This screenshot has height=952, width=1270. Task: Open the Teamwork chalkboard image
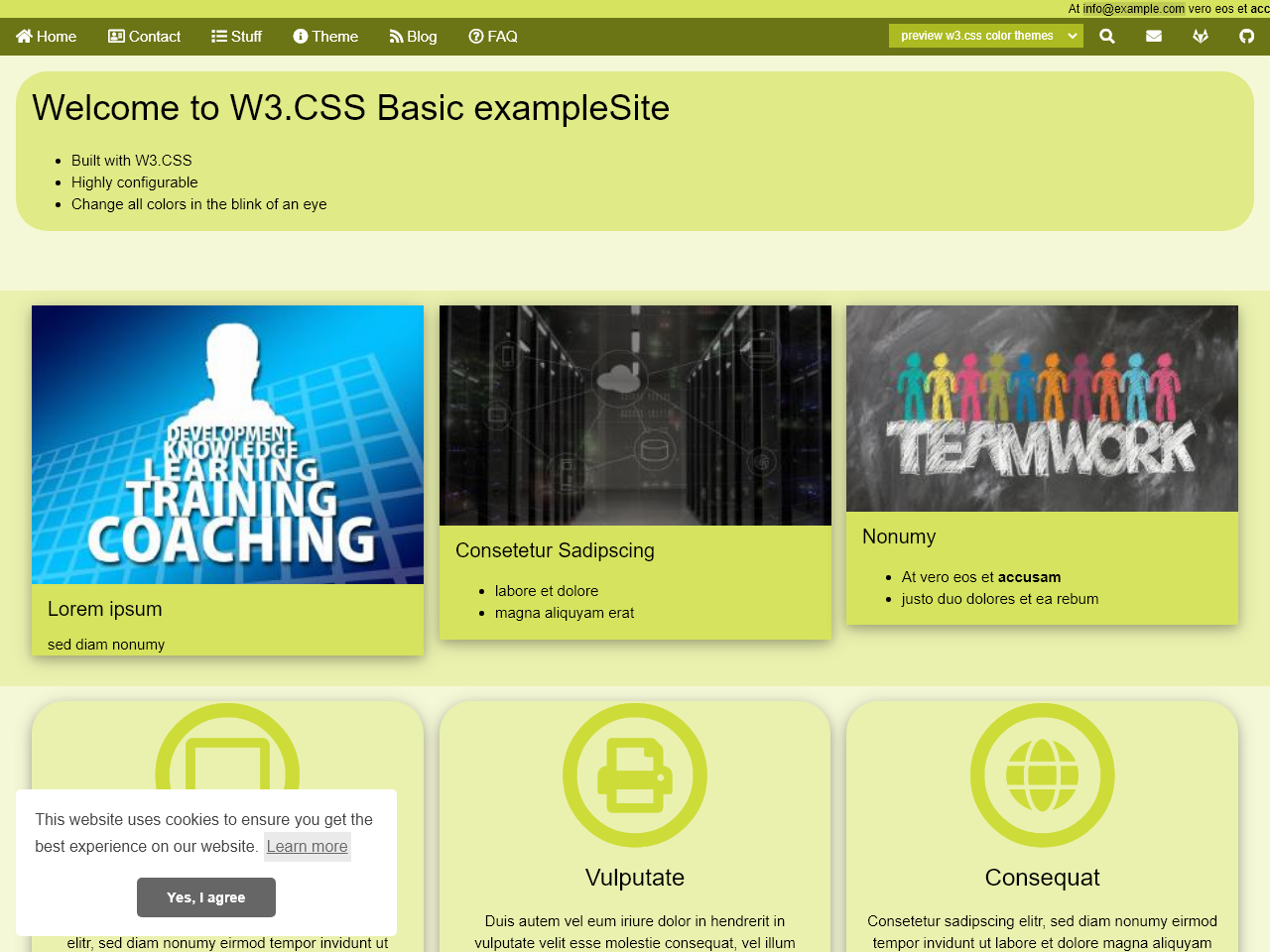(x=1042, y=409)
